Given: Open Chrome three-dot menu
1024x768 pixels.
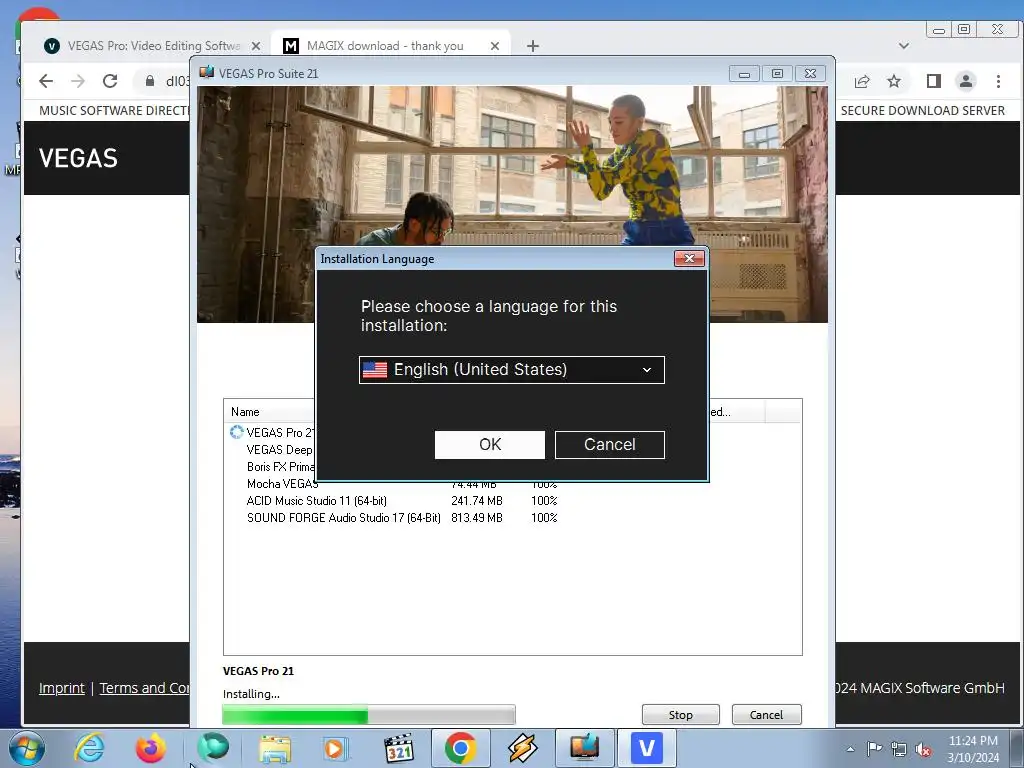Looking at the screenshot, I should coord(998,81).
